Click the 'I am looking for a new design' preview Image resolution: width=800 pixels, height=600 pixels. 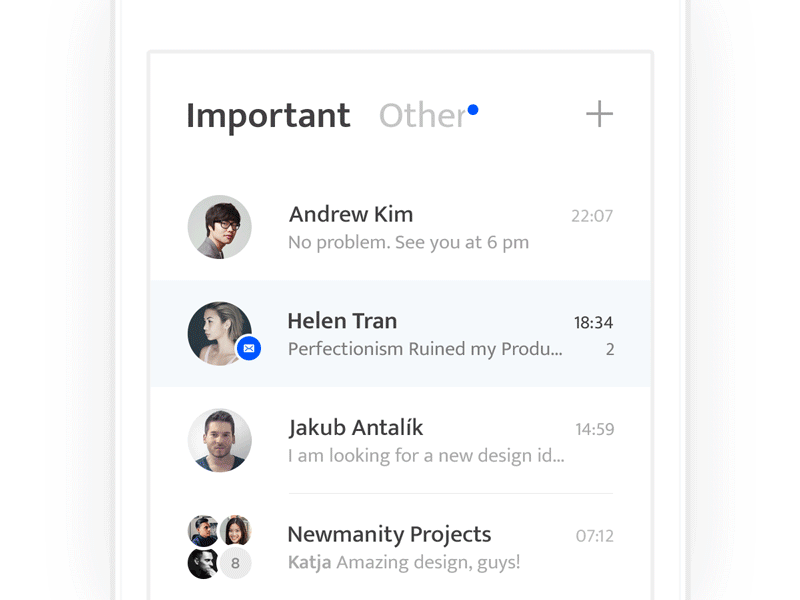click(426, 456)
